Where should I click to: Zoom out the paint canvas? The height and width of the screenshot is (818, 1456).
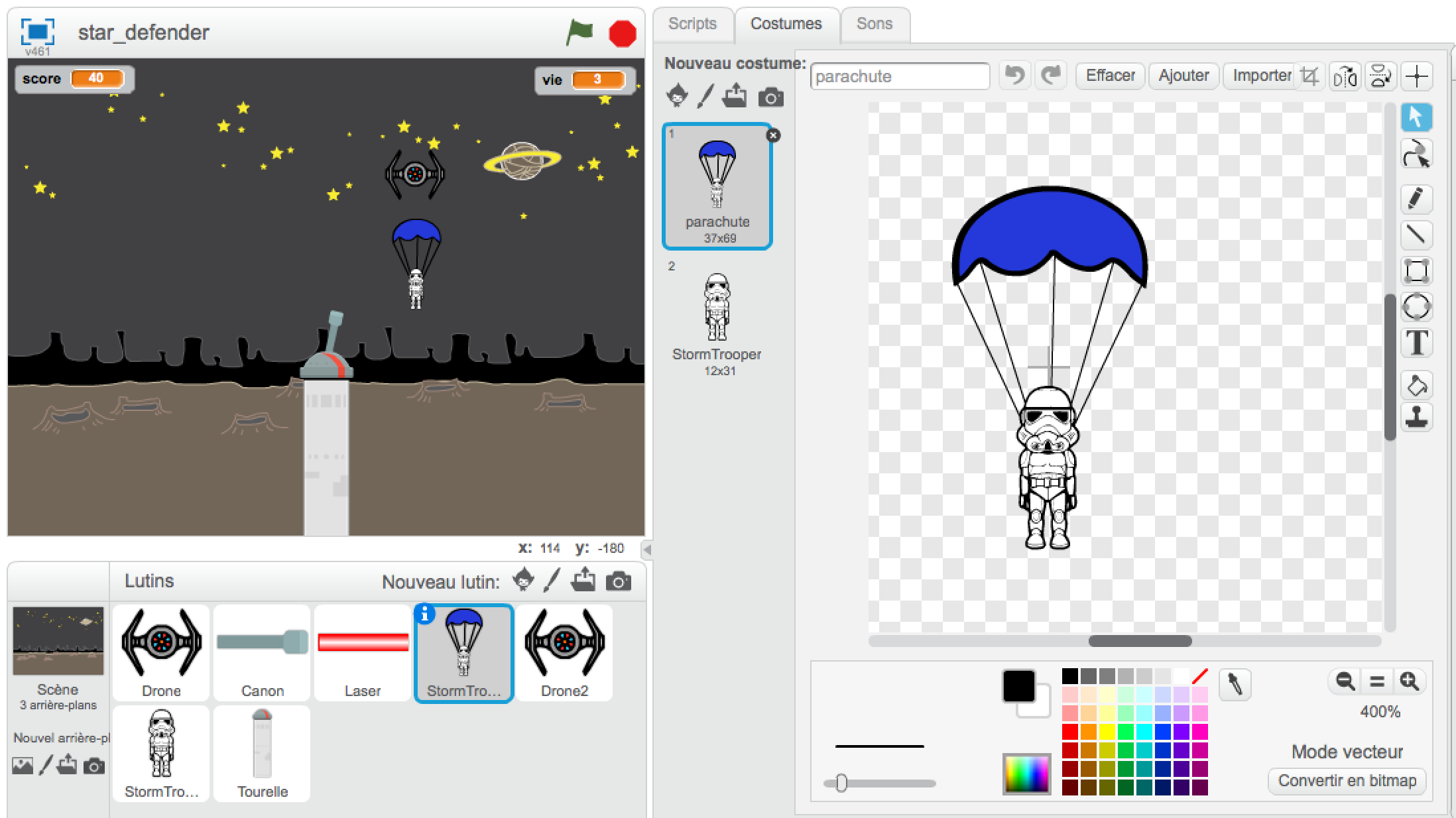coord(1345,681)
